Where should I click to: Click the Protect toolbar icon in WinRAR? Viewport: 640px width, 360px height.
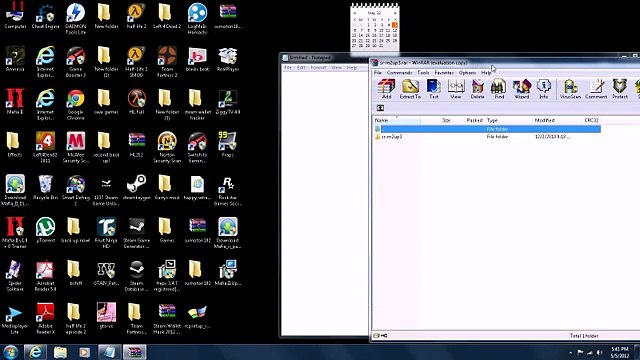pyautogui.click(x=620, y=89)
